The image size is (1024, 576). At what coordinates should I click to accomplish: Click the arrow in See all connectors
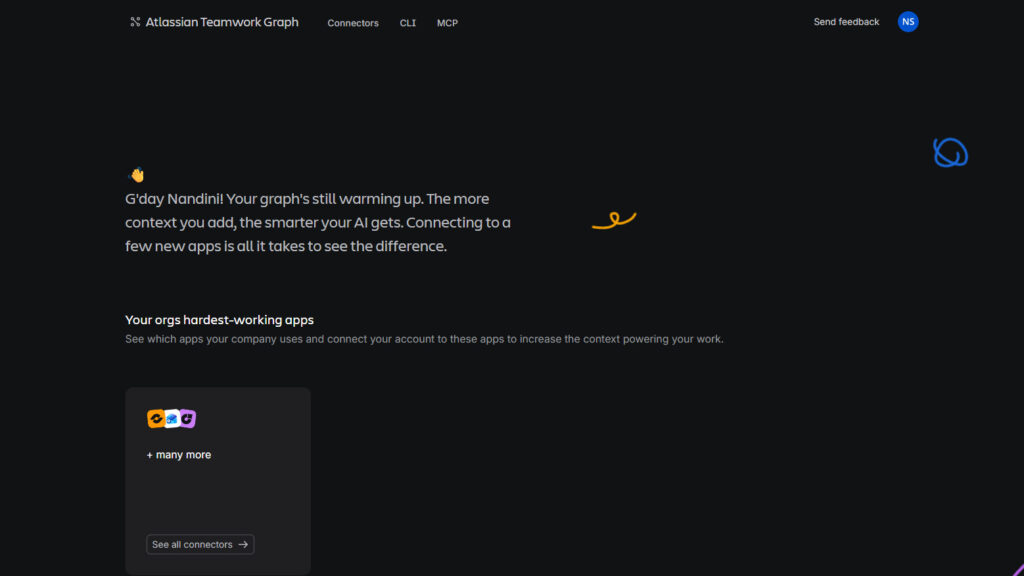click(243, 545)
